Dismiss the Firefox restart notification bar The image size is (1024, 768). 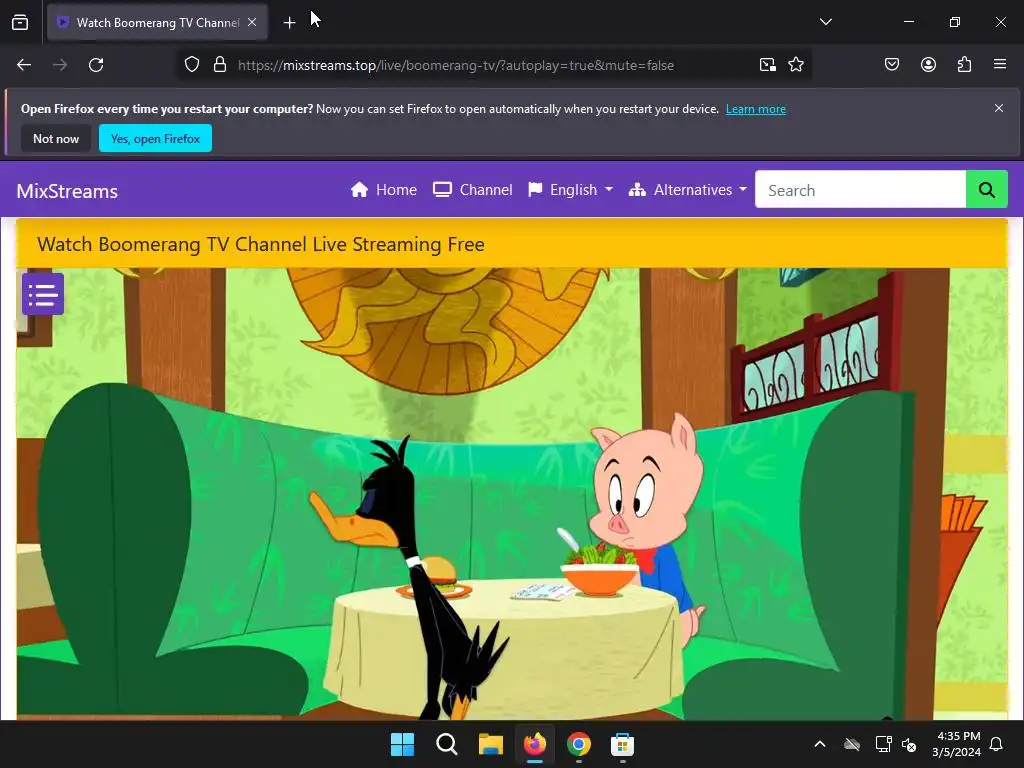click(999, 108)
